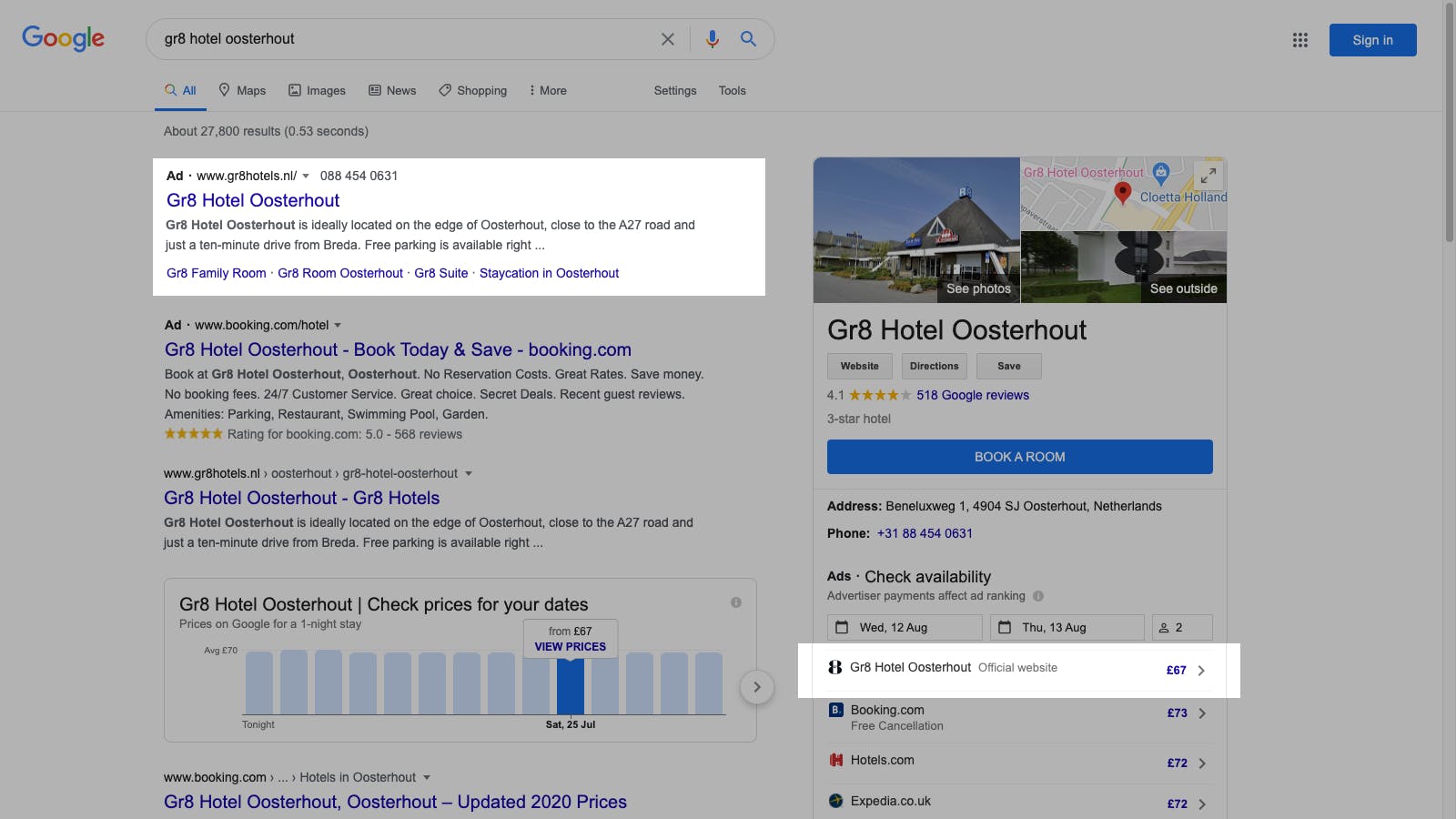
Task: Open the Gr8 Room Oosterhout sitelink
Action: 340,273
